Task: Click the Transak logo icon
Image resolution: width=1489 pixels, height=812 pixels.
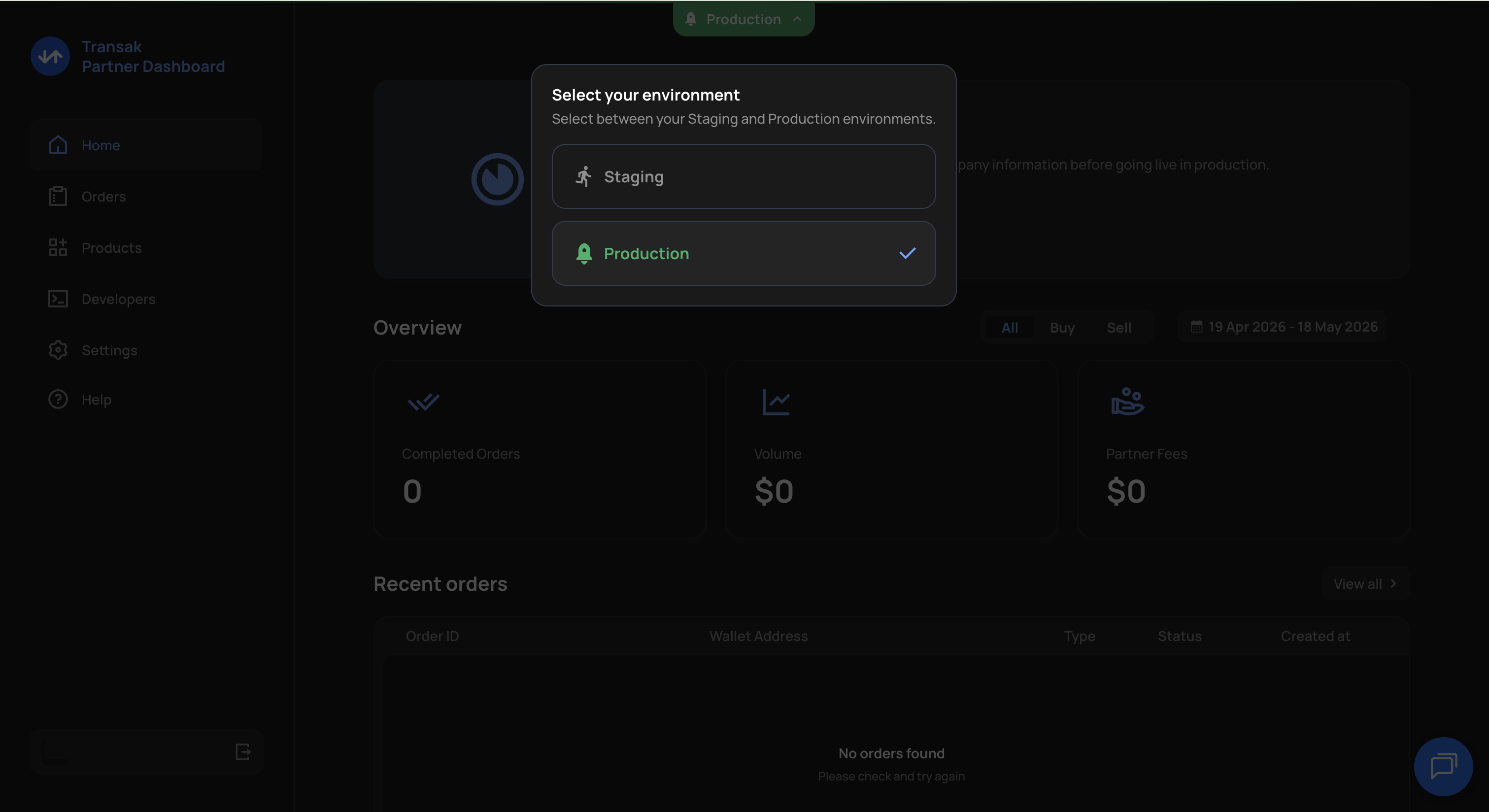Action: click(50, 56)
